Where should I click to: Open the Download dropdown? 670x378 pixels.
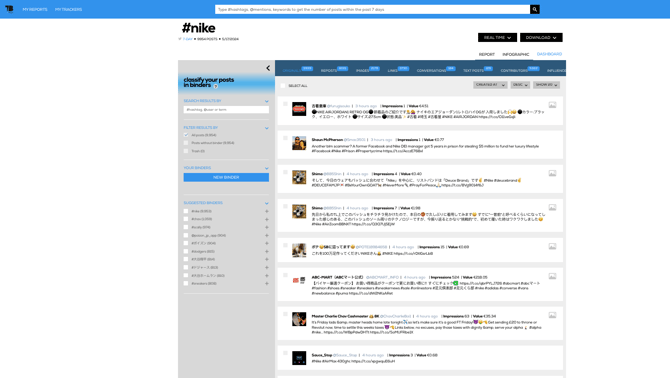(541, 38)
